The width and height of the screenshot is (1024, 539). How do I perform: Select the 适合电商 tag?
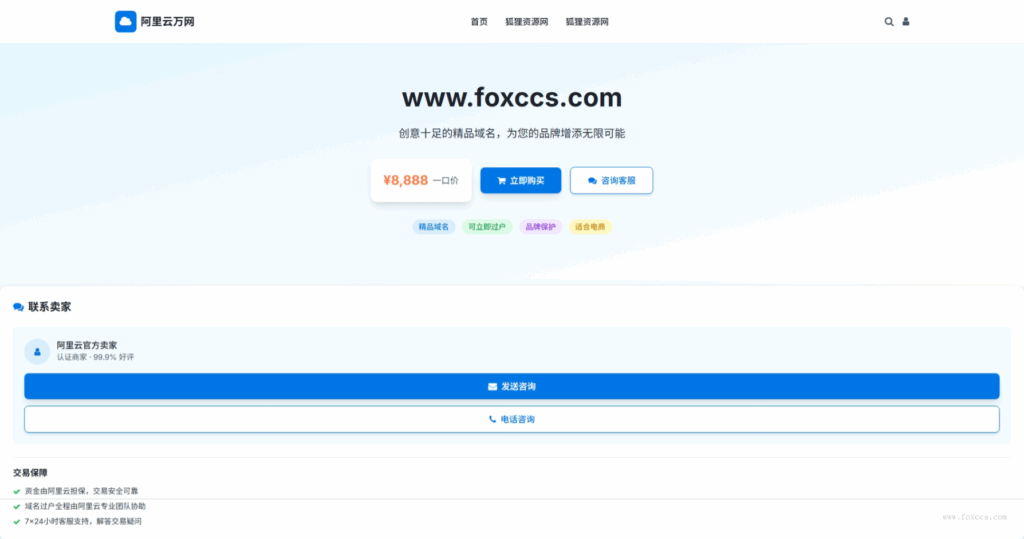click(x=590, y=227)
